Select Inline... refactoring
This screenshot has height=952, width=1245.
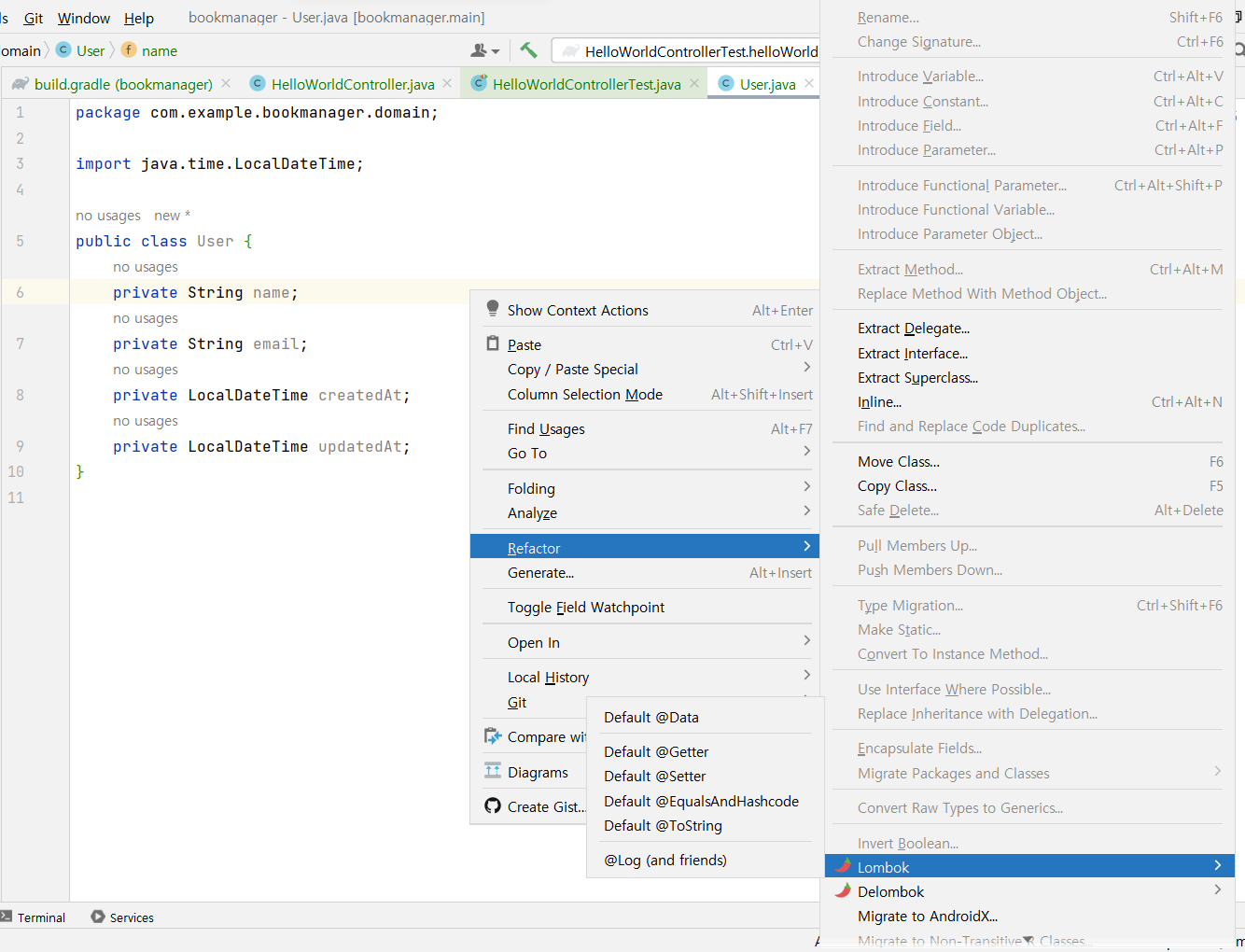(1029, 401)
